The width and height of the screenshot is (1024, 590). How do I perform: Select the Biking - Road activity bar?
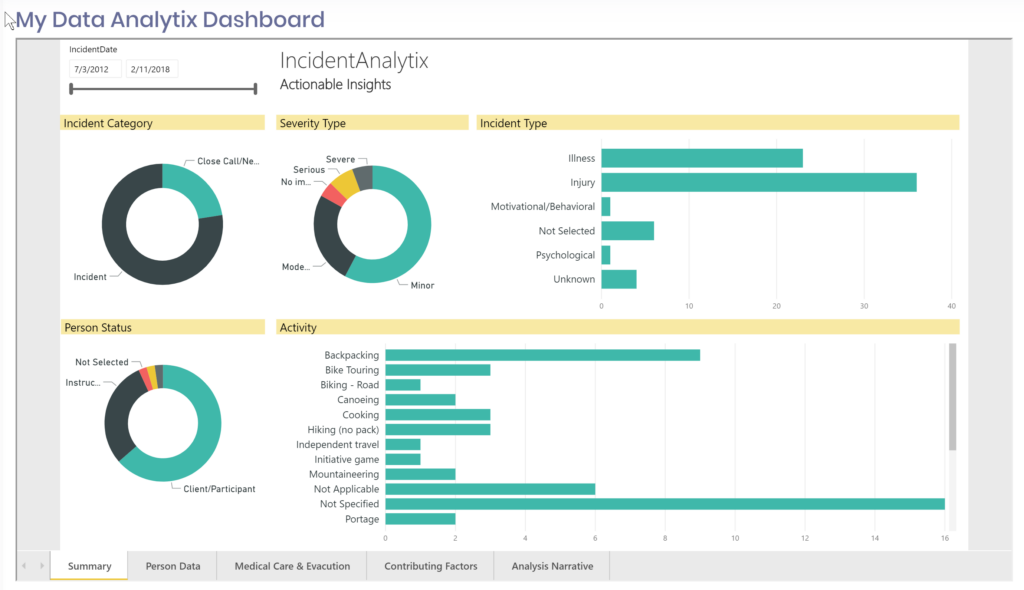pyautogui.click(x=403, y=385)
